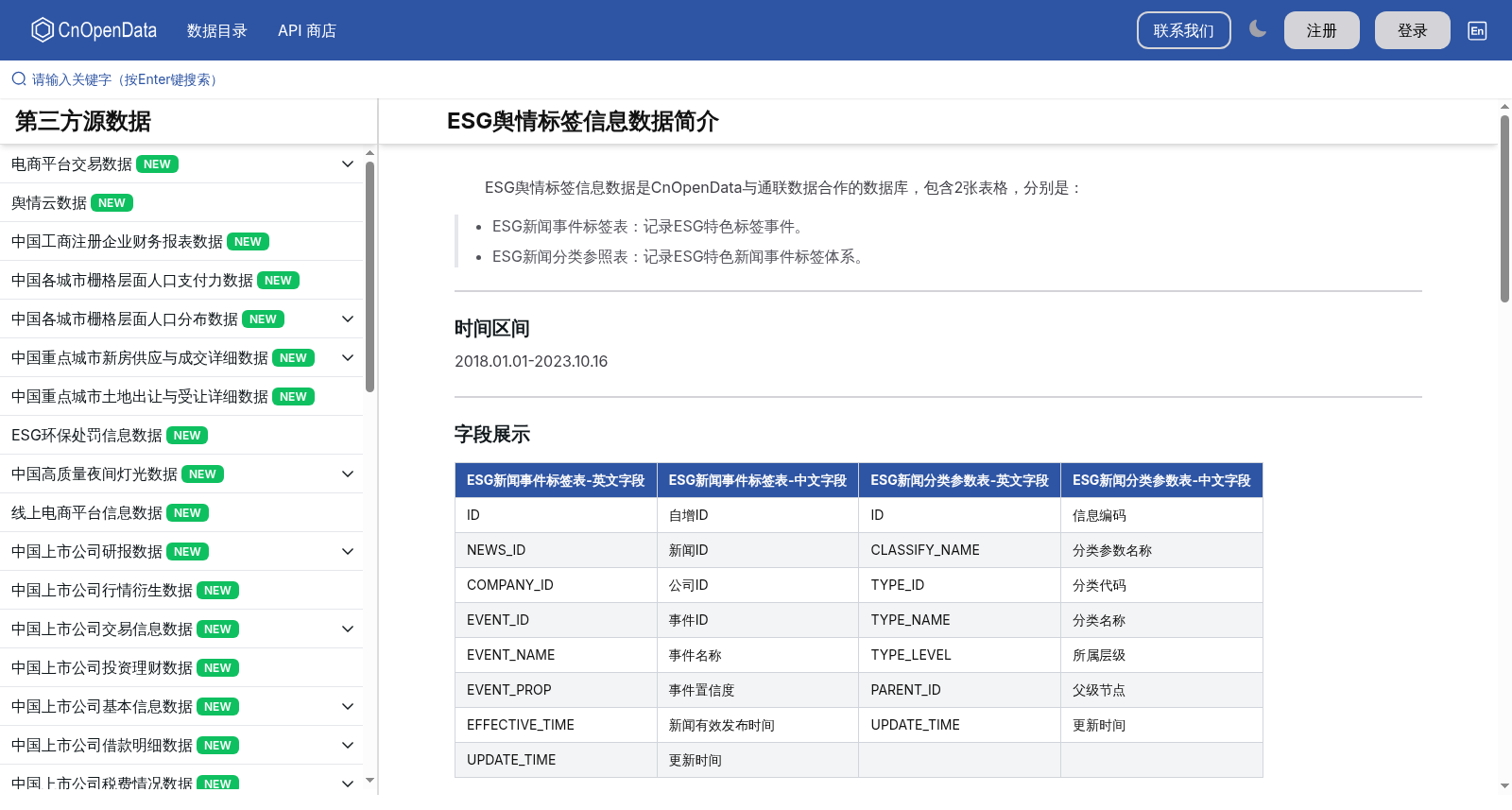
Task: Click NEW badge beside 电商平台交易数据
Action: (157, 164)
